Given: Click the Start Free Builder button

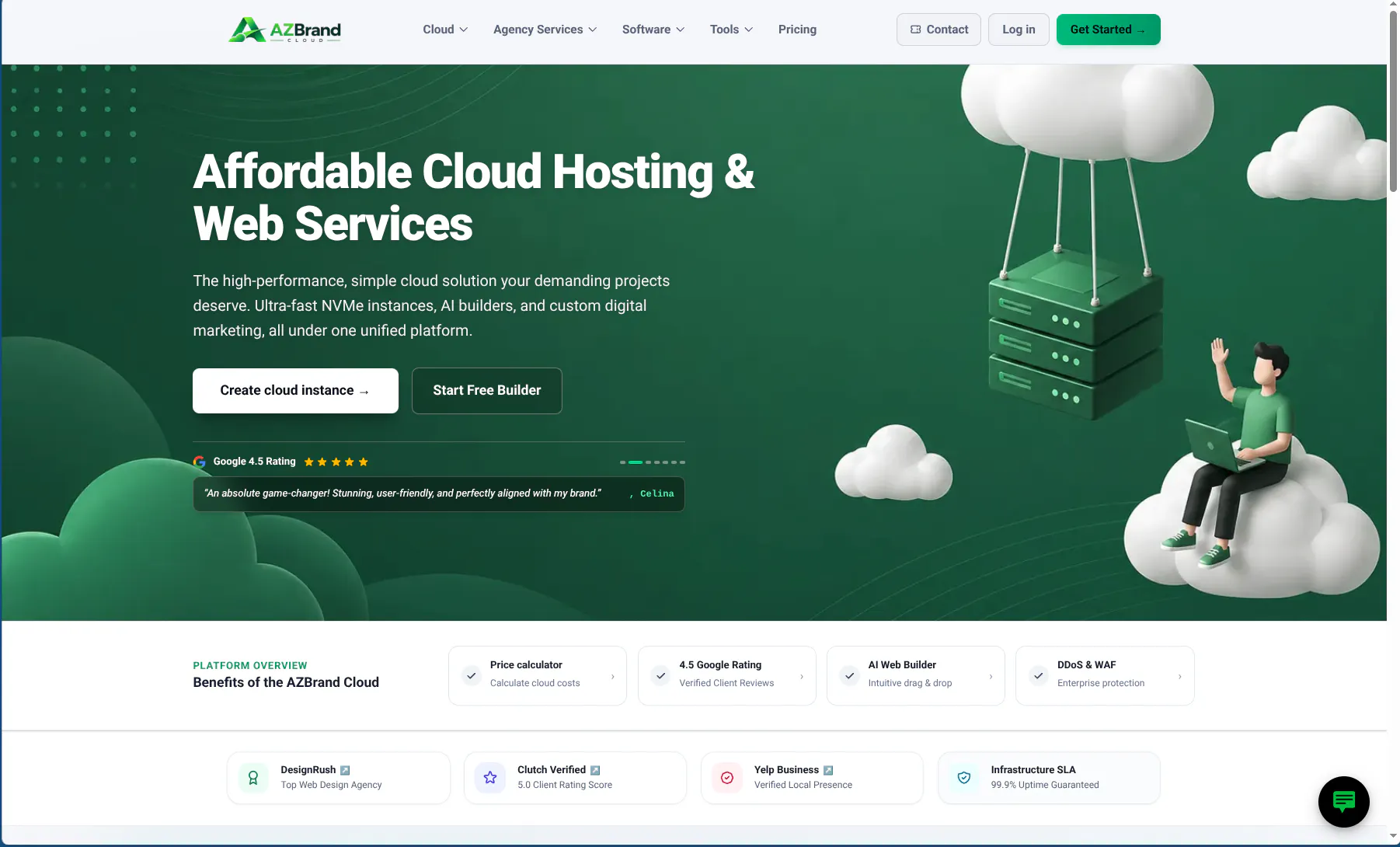Looking at the screenshot, I should point(487,391).
